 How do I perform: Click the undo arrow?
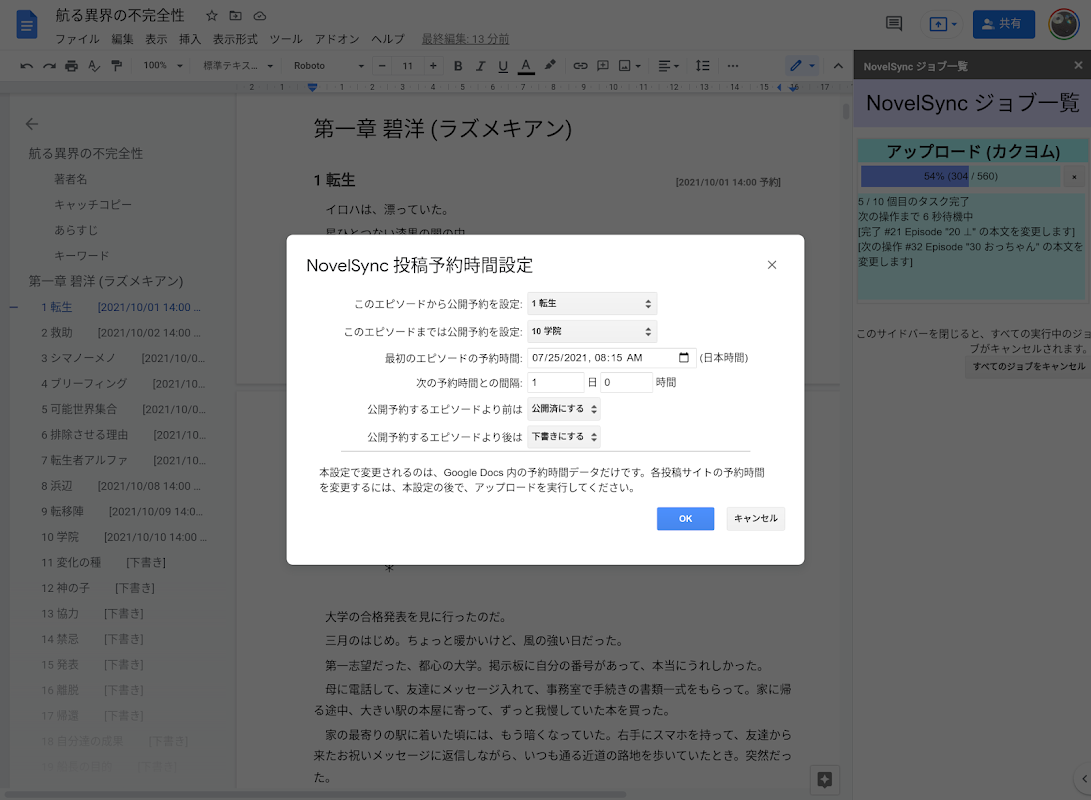tap(26, 66)
